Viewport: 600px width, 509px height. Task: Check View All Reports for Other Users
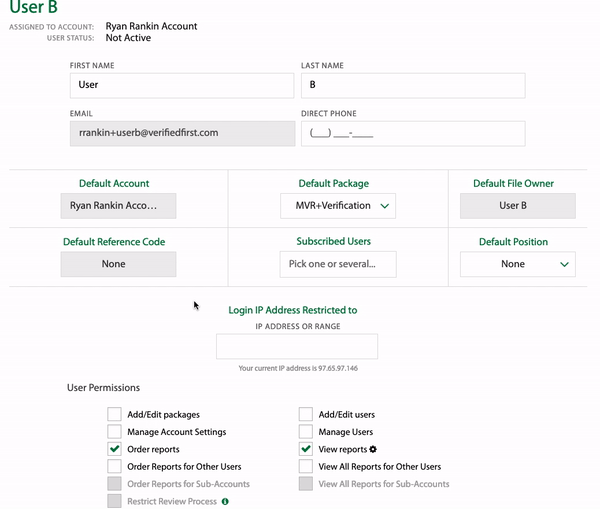(306, 466)
